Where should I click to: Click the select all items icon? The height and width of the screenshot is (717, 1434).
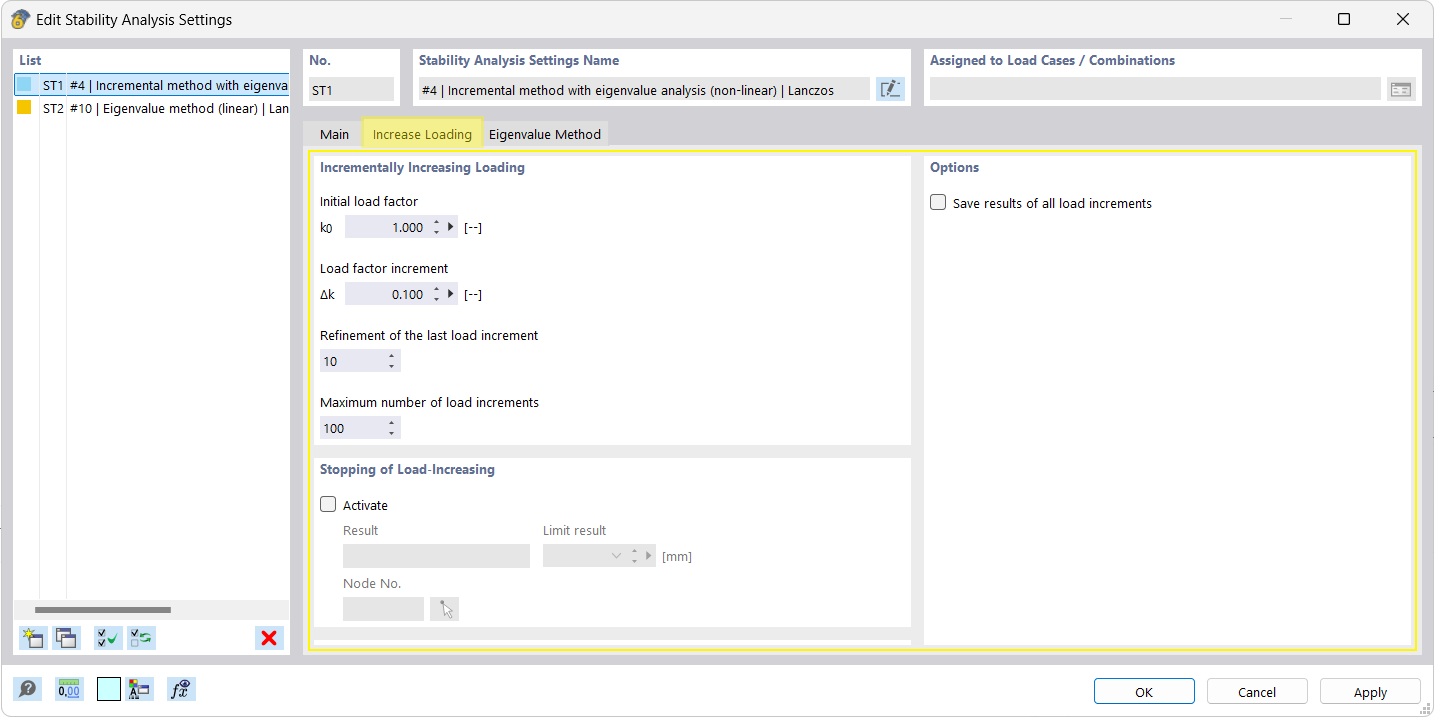(107, 638)
